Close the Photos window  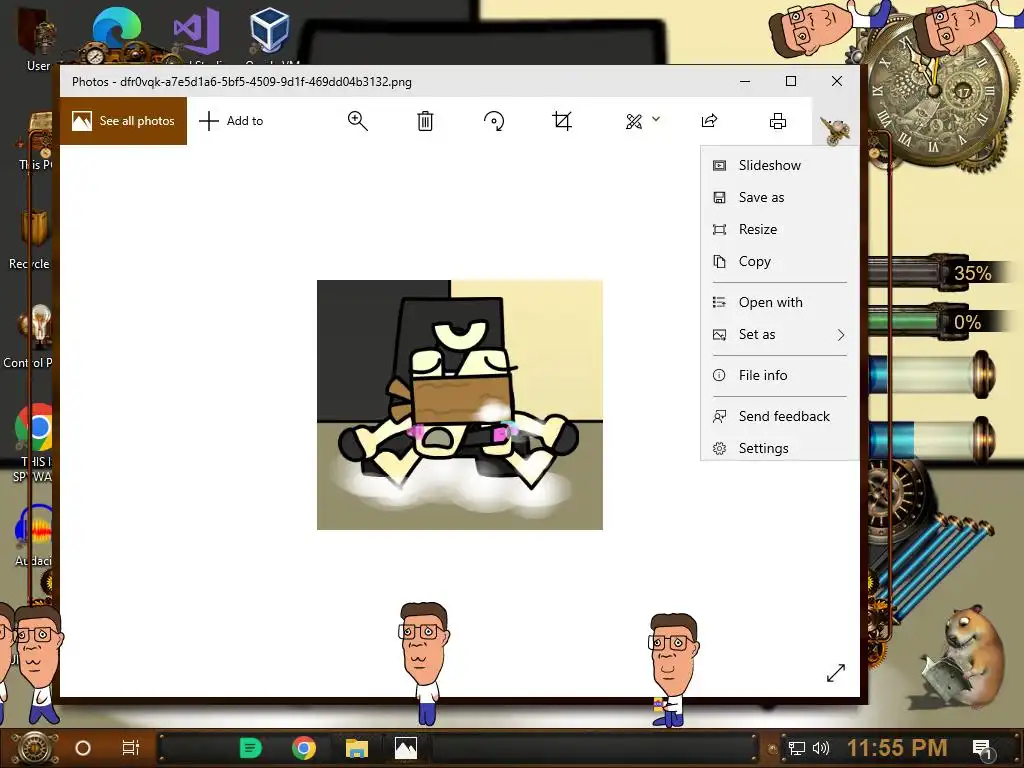point(837,82)
